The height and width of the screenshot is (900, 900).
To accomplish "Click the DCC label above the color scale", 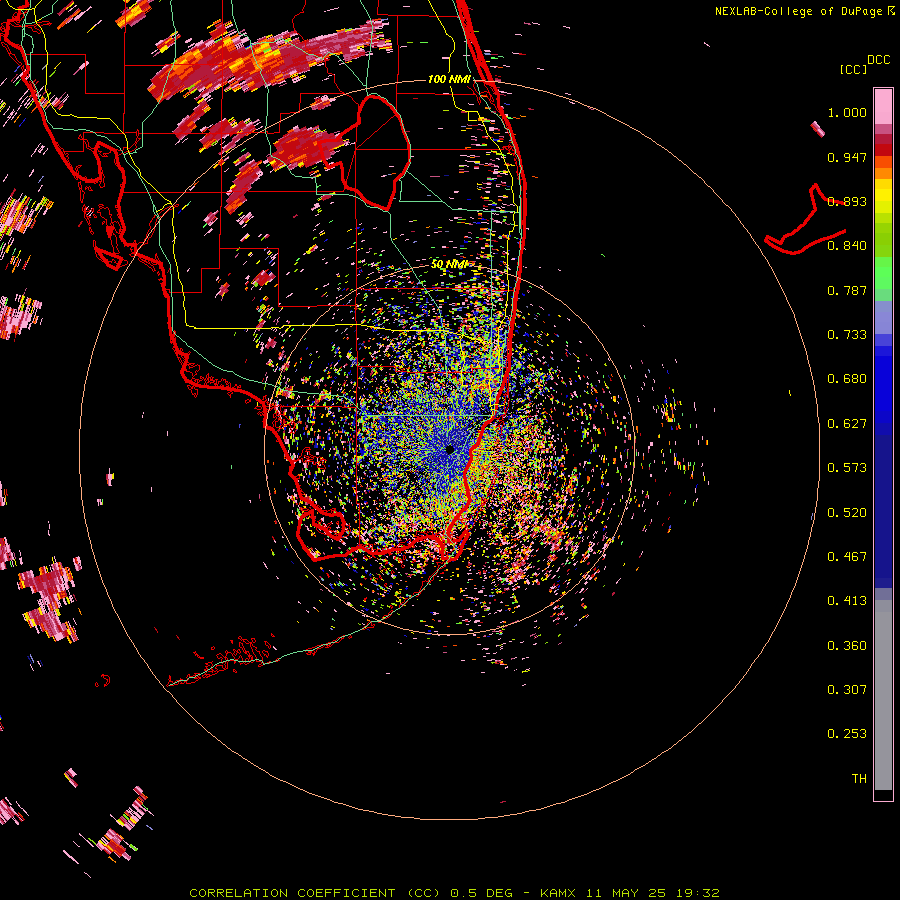I will 879,59.
